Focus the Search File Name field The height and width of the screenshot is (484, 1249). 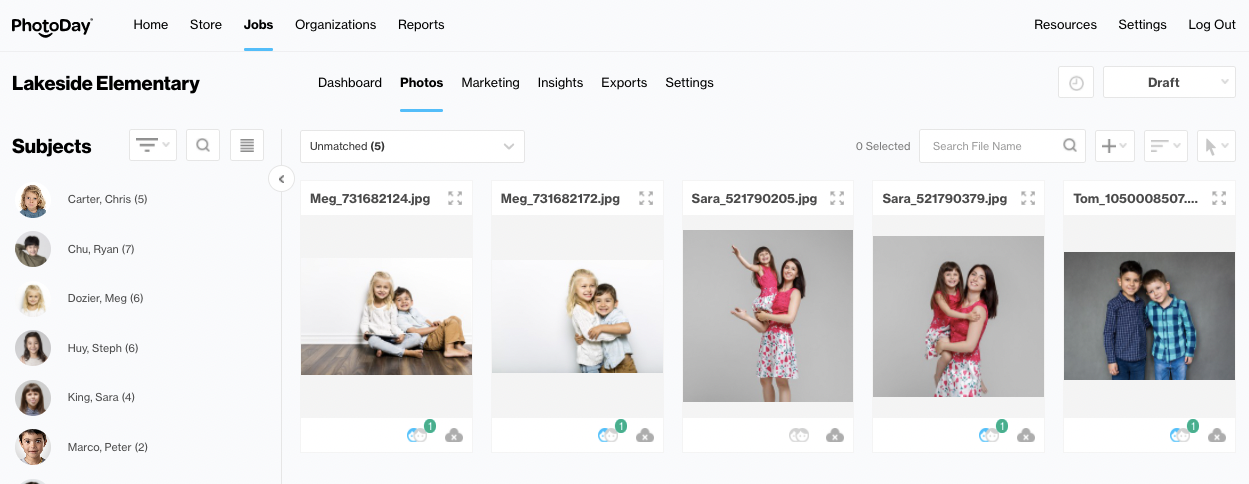tap(1003, 146)
